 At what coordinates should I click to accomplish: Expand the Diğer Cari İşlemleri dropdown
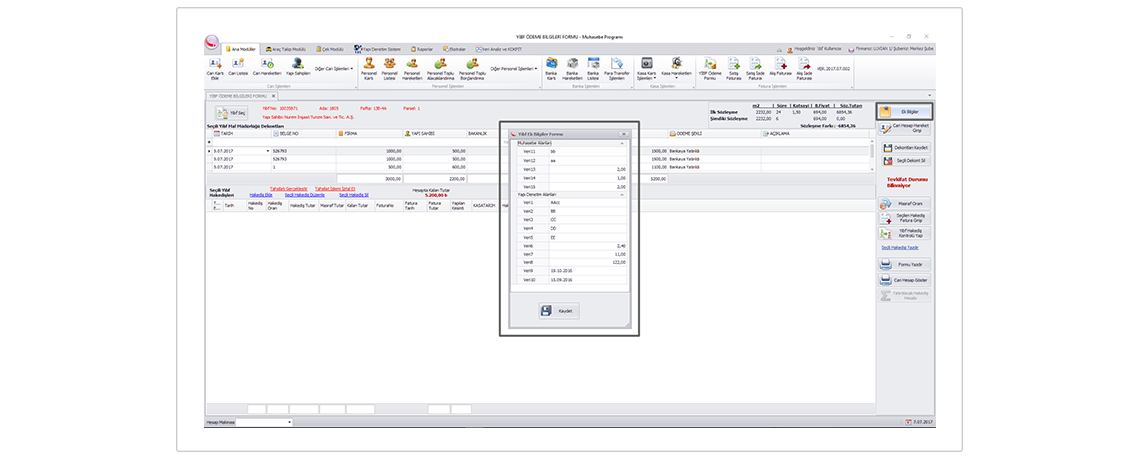(334, 69)
